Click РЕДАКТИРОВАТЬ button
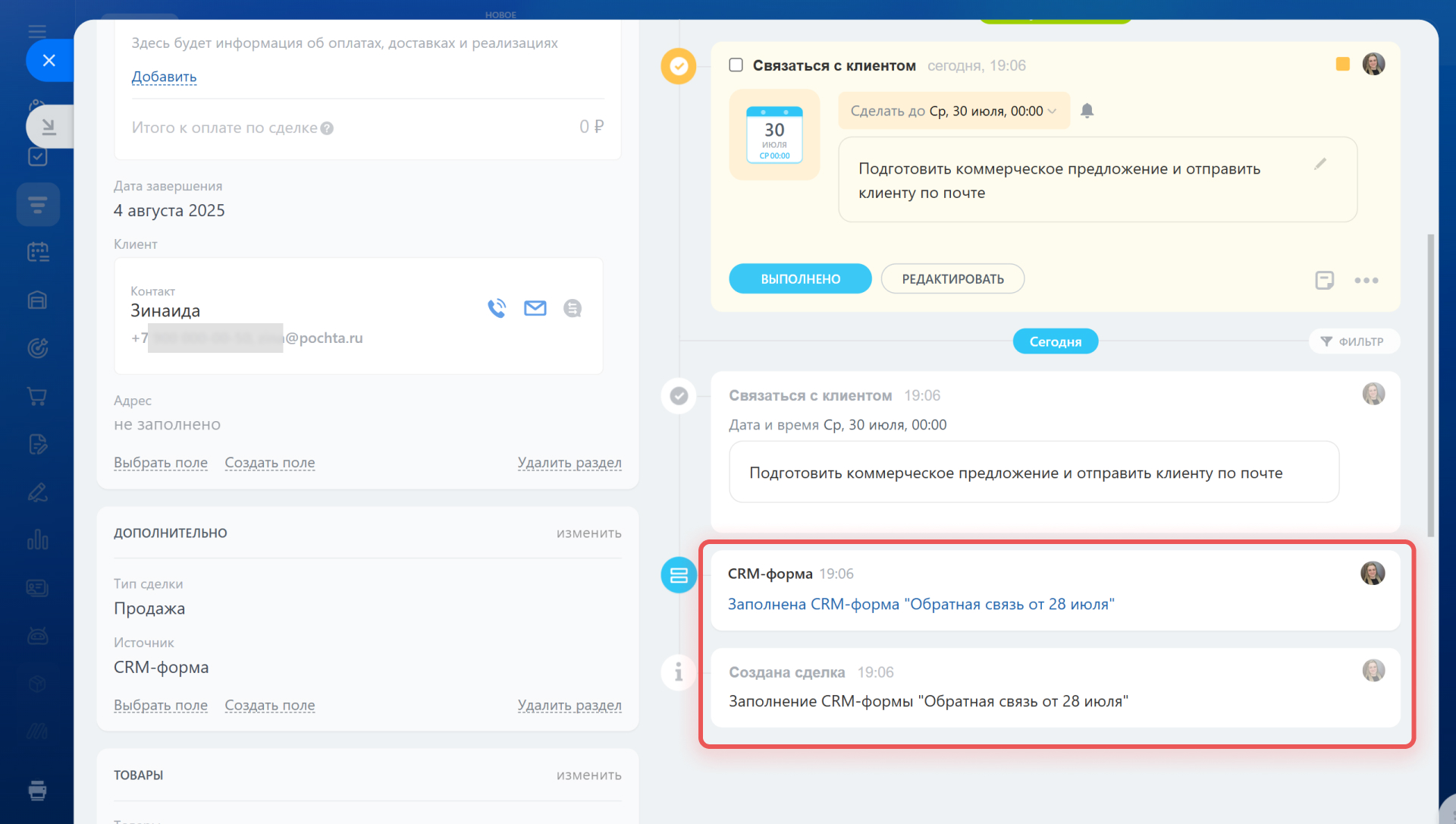This screenshot has width=1456, height=824. coord(952,278)
